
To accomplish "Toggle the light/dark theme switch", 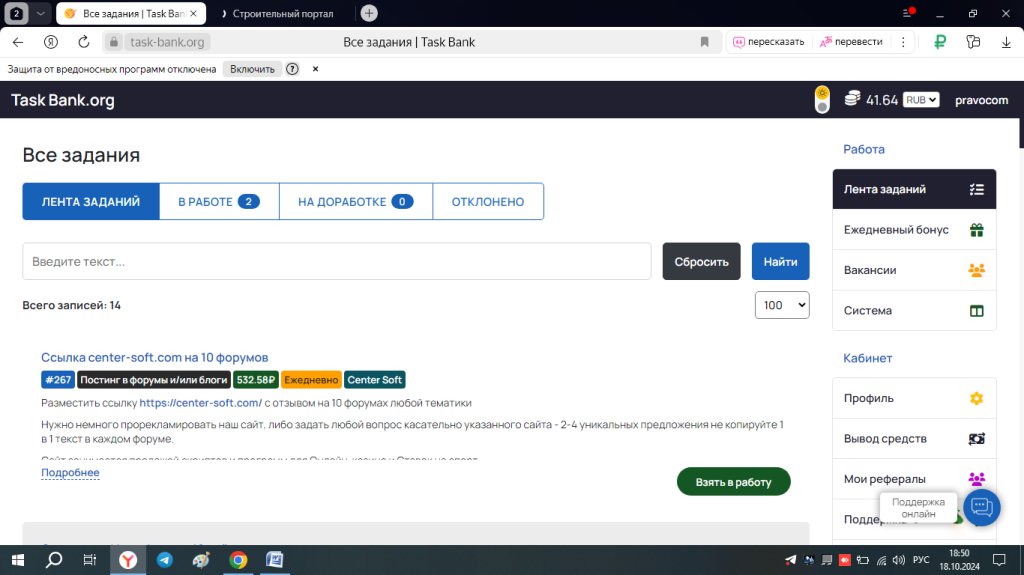I will (x=822, y=100).
